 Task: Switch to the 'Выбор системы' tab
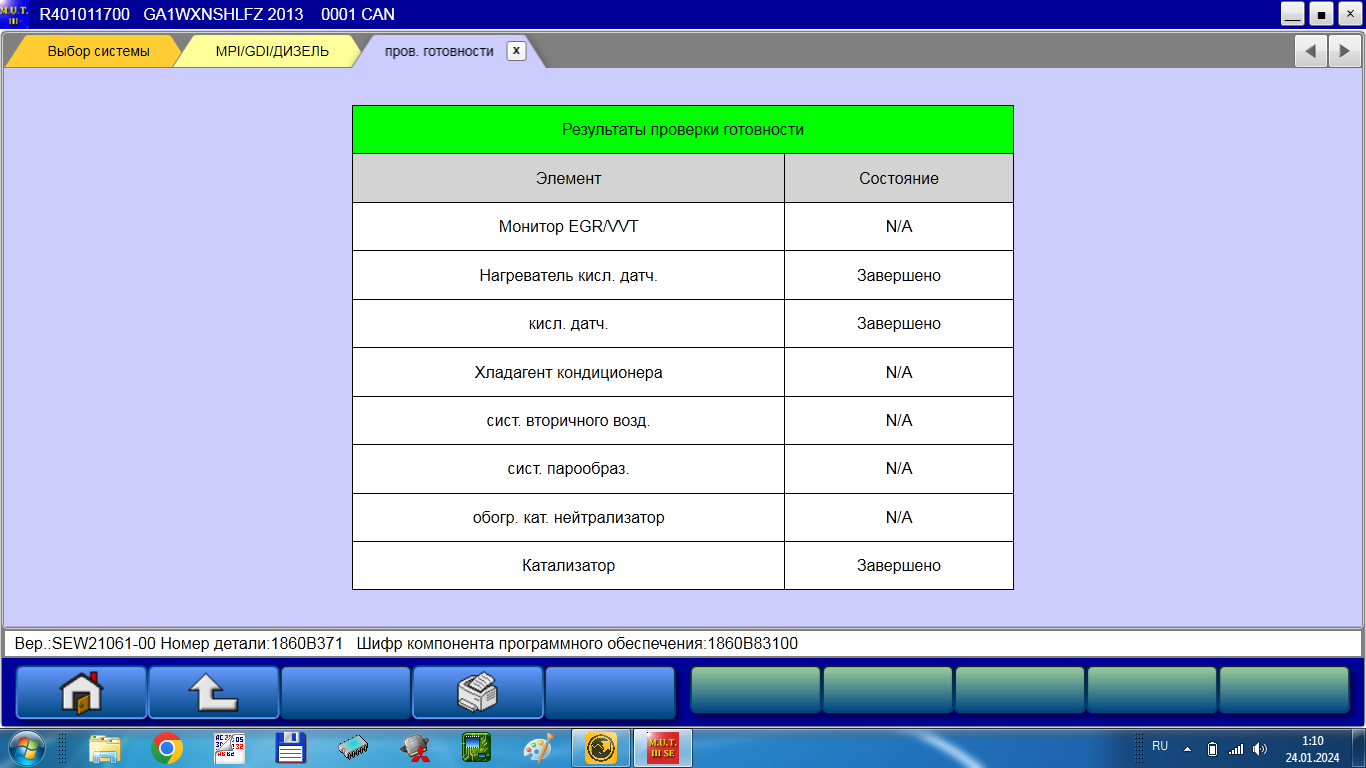[98, 51]
